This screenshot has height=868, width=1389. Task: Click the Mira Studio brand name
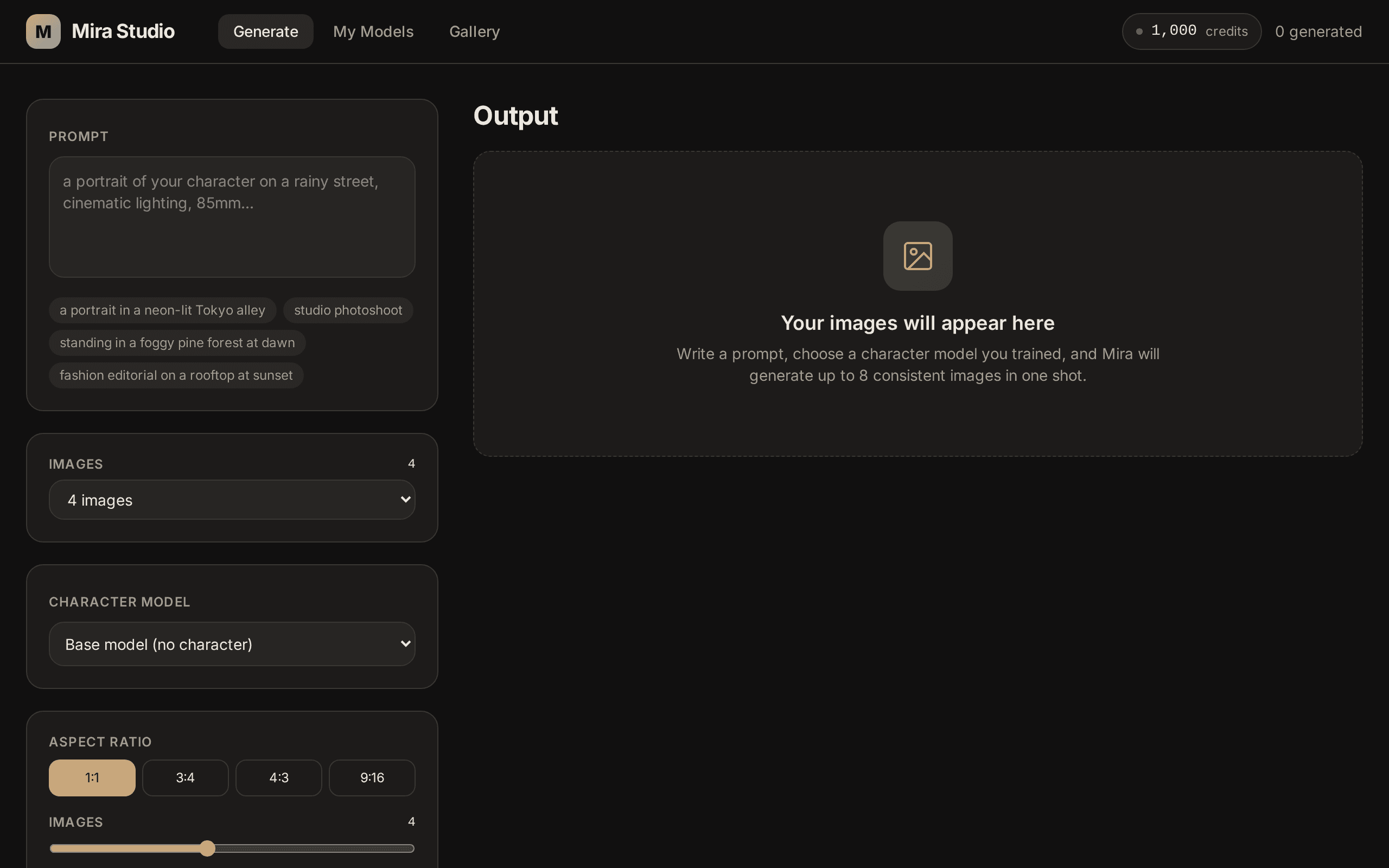pyautogui.click(x=123, y=31)
